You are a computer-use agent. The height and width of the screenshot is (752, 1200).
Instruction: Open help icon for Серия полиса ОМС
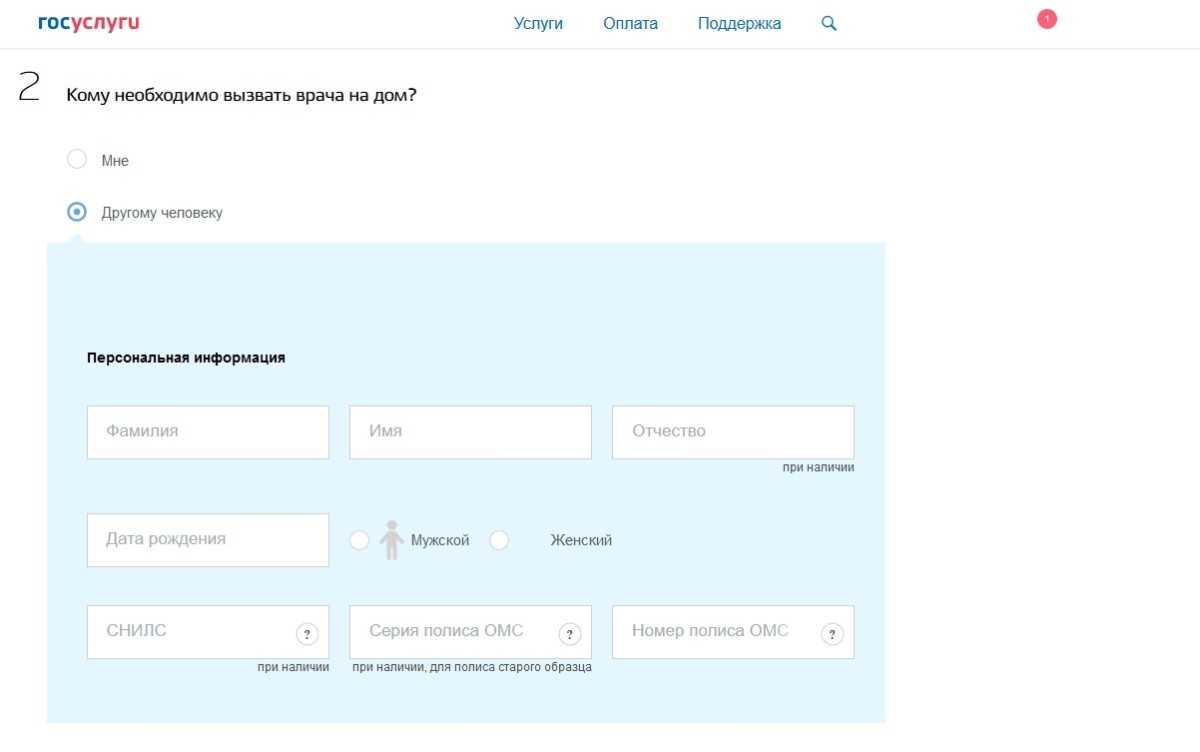point(570,634)
